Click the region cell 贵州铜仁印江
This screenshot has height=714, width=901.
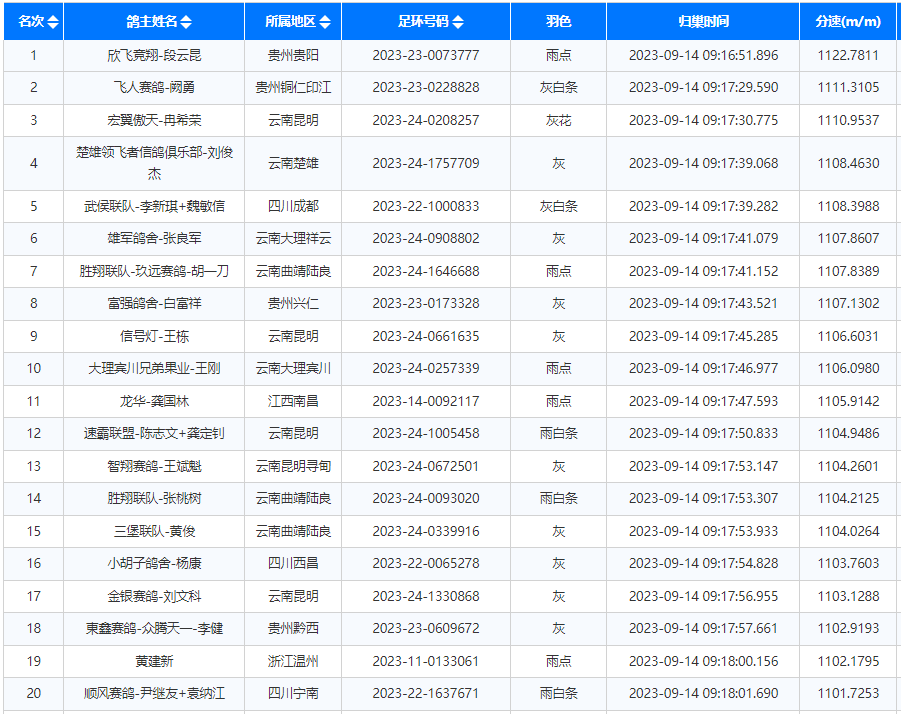pos(293,88)
